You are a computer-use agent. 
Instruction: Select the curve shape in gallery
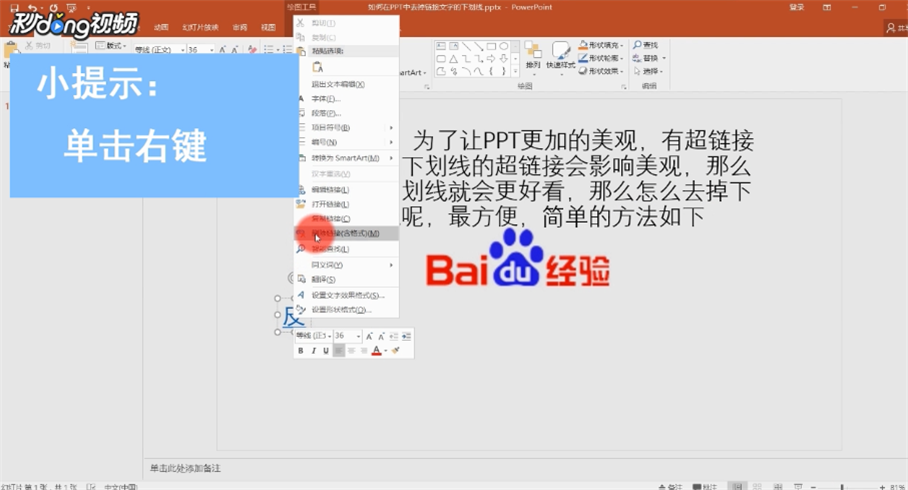point(479,71)
